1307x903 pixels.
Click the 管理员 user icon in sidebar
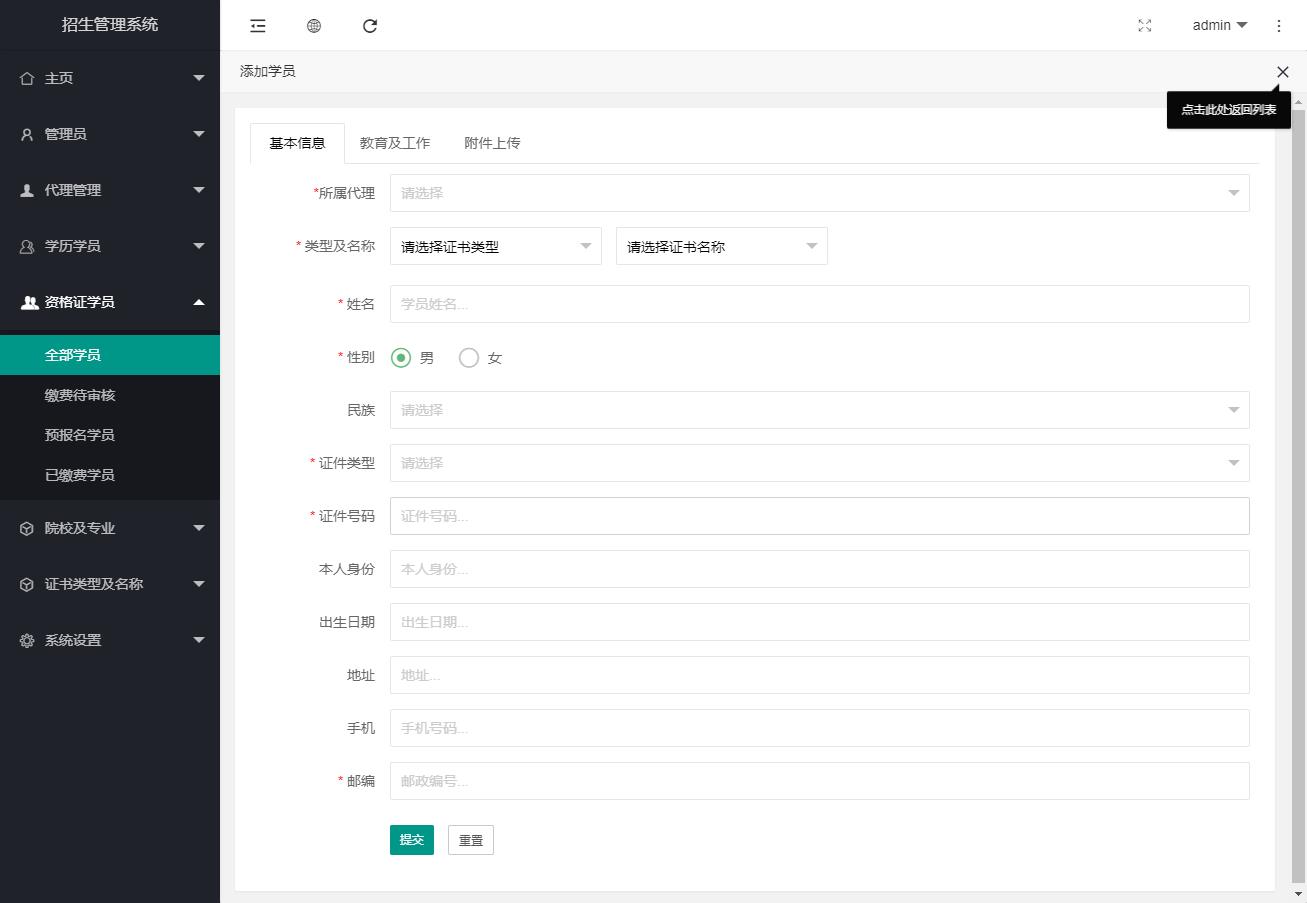pyautogui.click(x=27, y=134)
